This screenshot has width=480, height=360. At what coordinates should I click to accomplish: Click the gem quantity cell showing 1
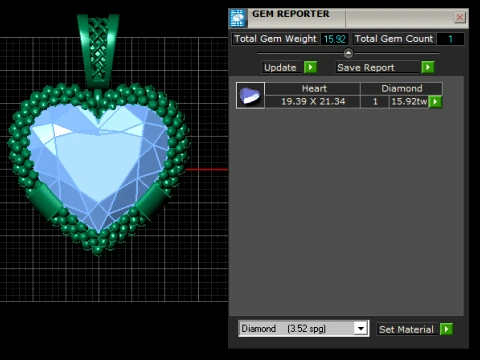click(x=375, y=102)
